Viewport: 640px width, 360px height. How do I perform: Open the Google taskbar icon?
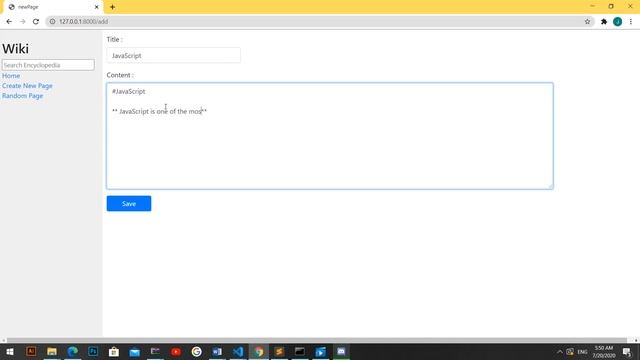[197, 351]
